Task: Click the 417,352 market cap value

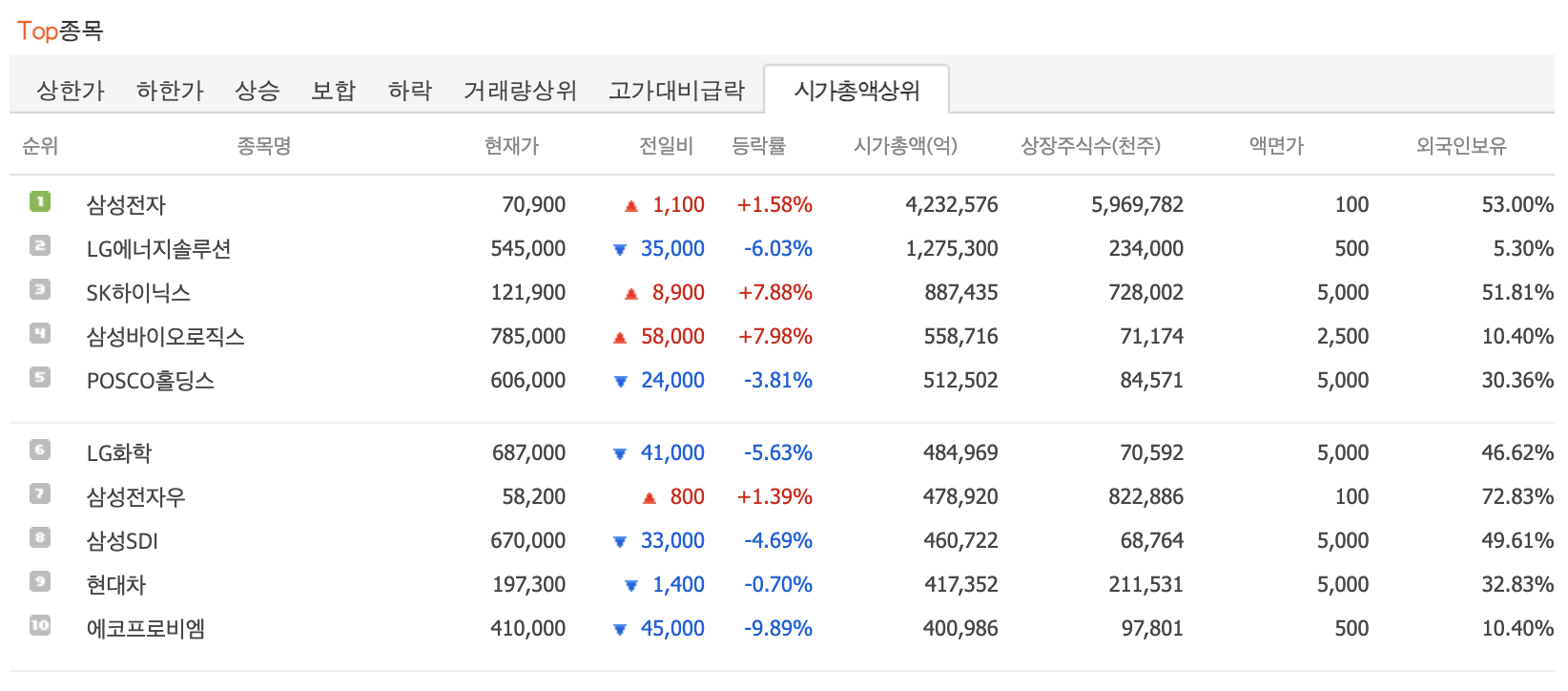Action: tap(961, 585)
